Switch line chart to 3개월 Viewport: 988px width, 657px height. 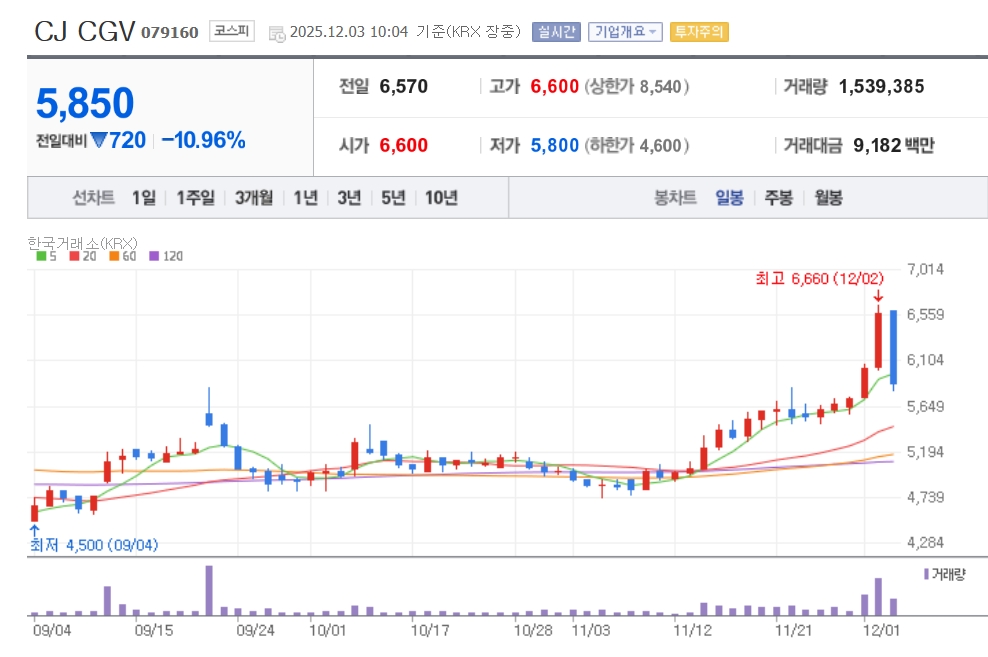click(x=254, y=198)
